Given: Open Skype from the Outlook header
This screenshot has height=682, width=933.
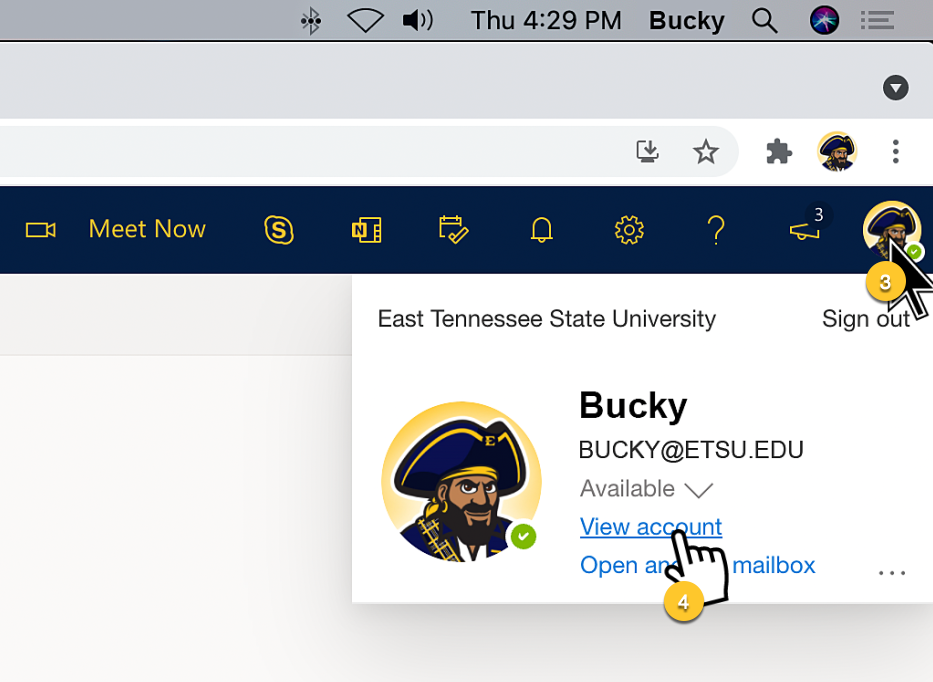Looking at the screenshot, I should click(278, 230).
